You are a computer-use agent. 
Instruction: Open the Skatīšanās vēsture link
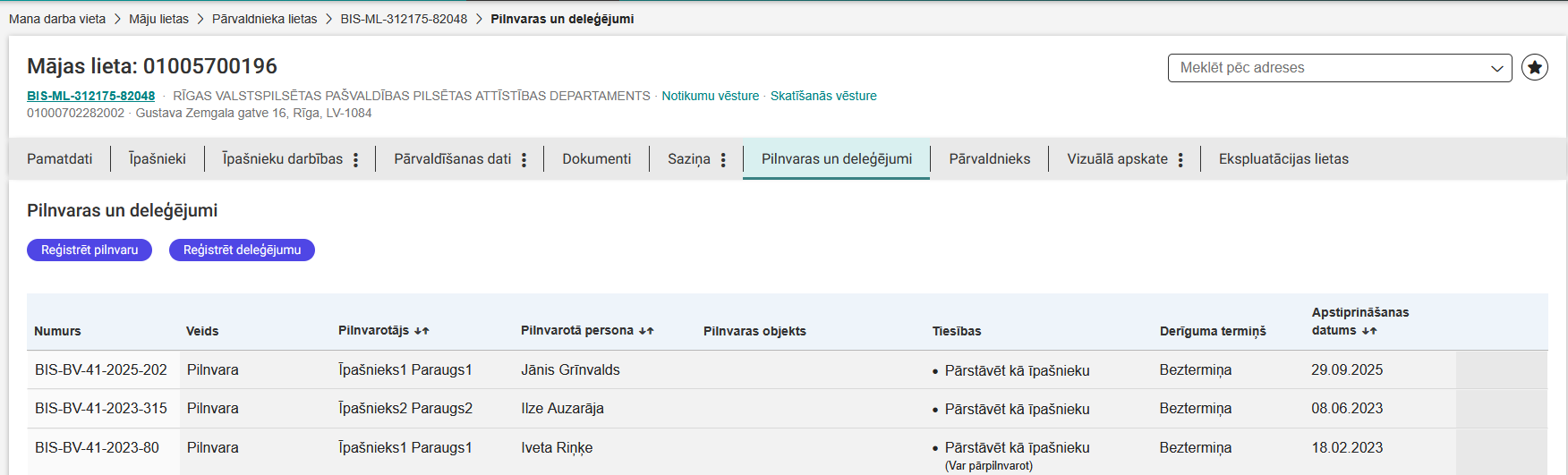823,96
